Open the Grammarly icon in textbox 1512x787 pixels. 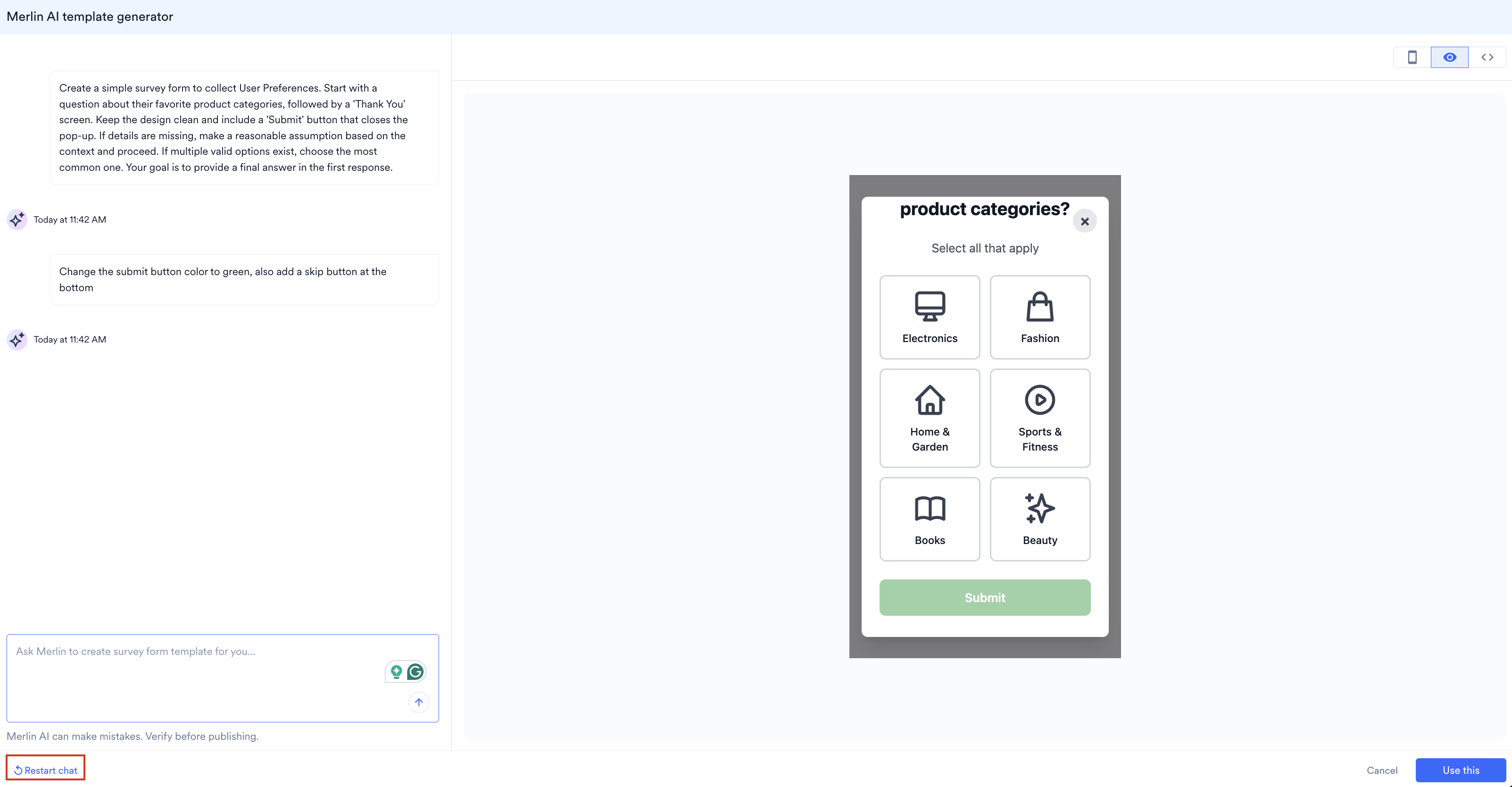pyautogui.click(x=415, y=671)
